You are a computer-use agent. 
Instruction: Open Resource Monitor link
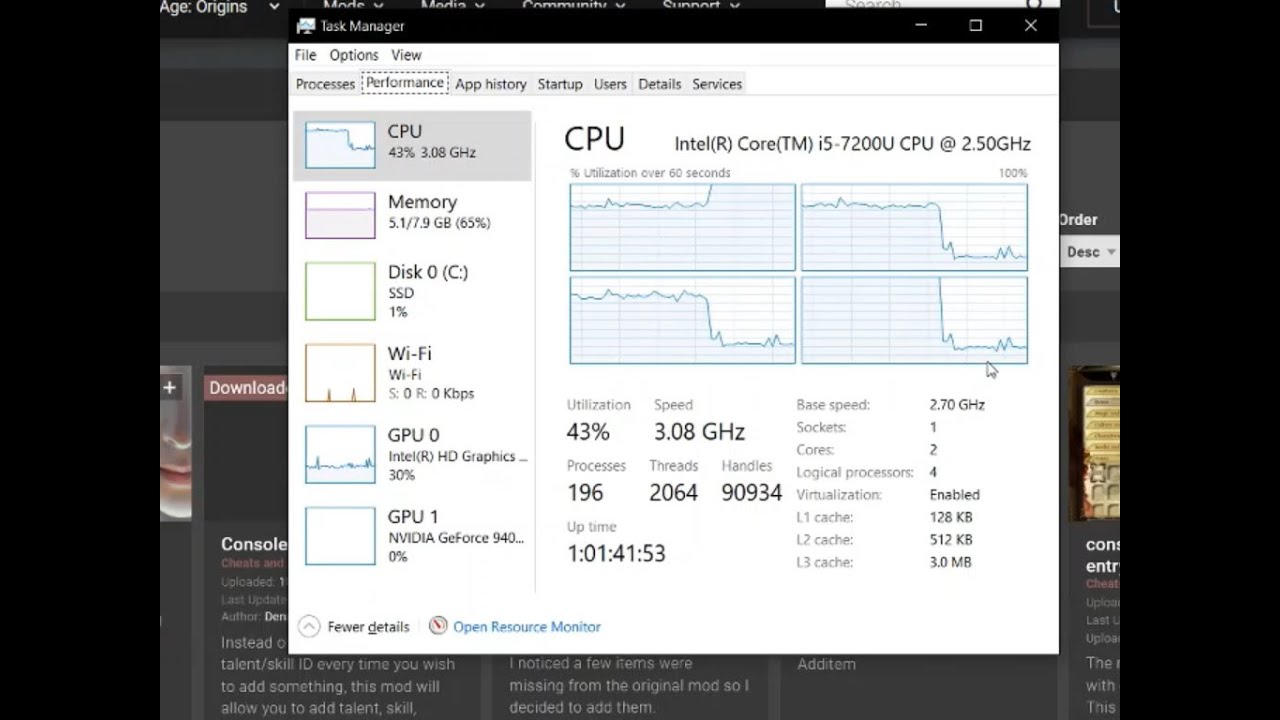click(x=526, y=627)
